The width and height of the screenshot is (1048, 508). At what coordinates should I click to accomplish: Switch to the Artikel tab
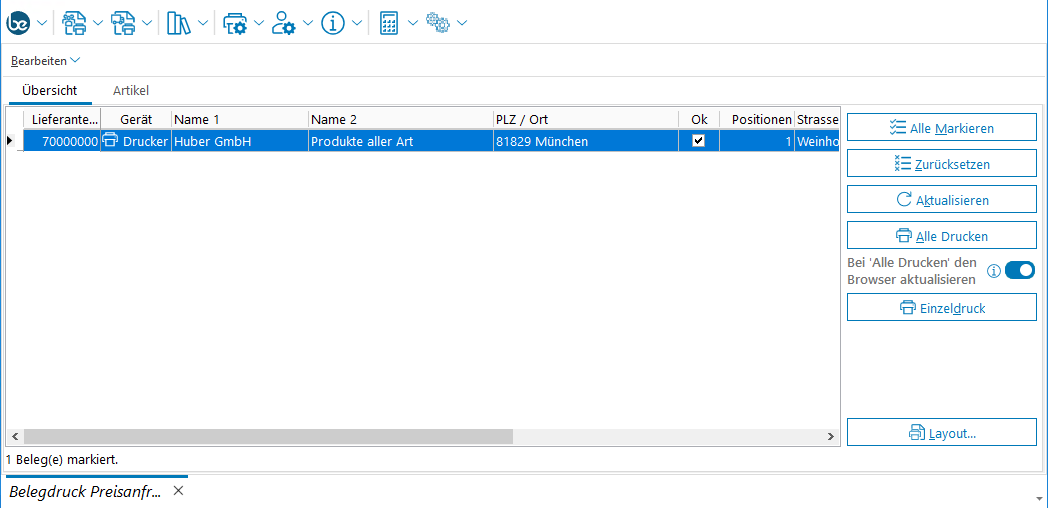pyautogui.click(x=131, y=90)
